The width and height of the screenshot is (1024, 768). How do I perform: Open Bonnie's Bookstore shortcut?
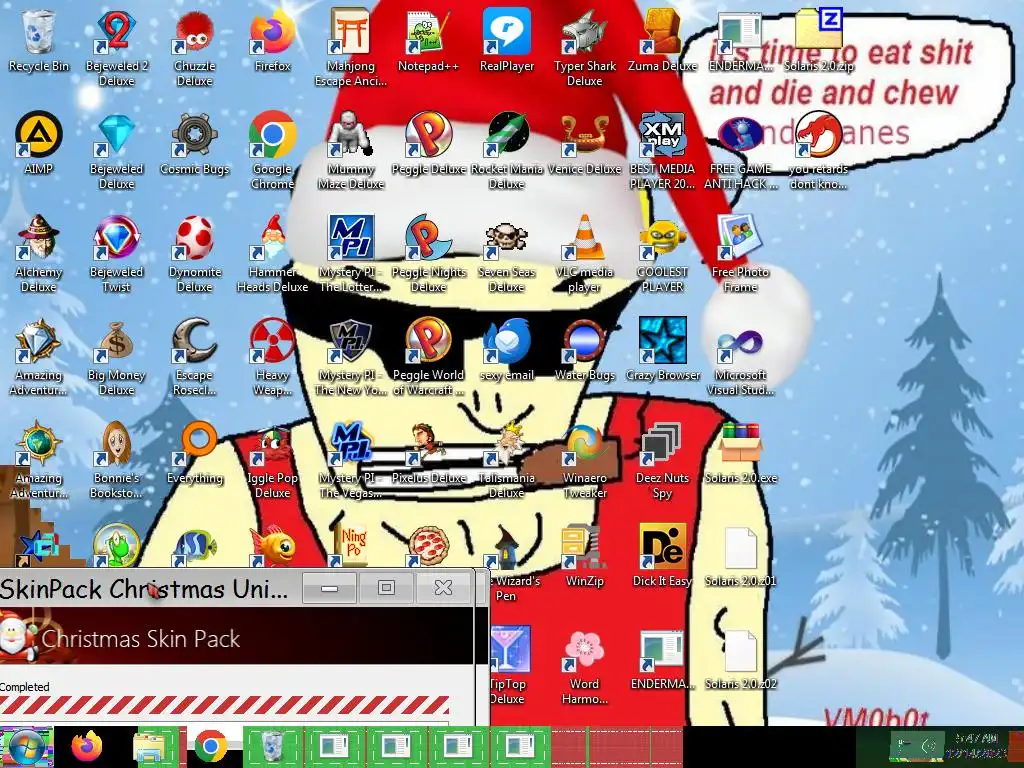pyautogui.click(x=116, y=460)
